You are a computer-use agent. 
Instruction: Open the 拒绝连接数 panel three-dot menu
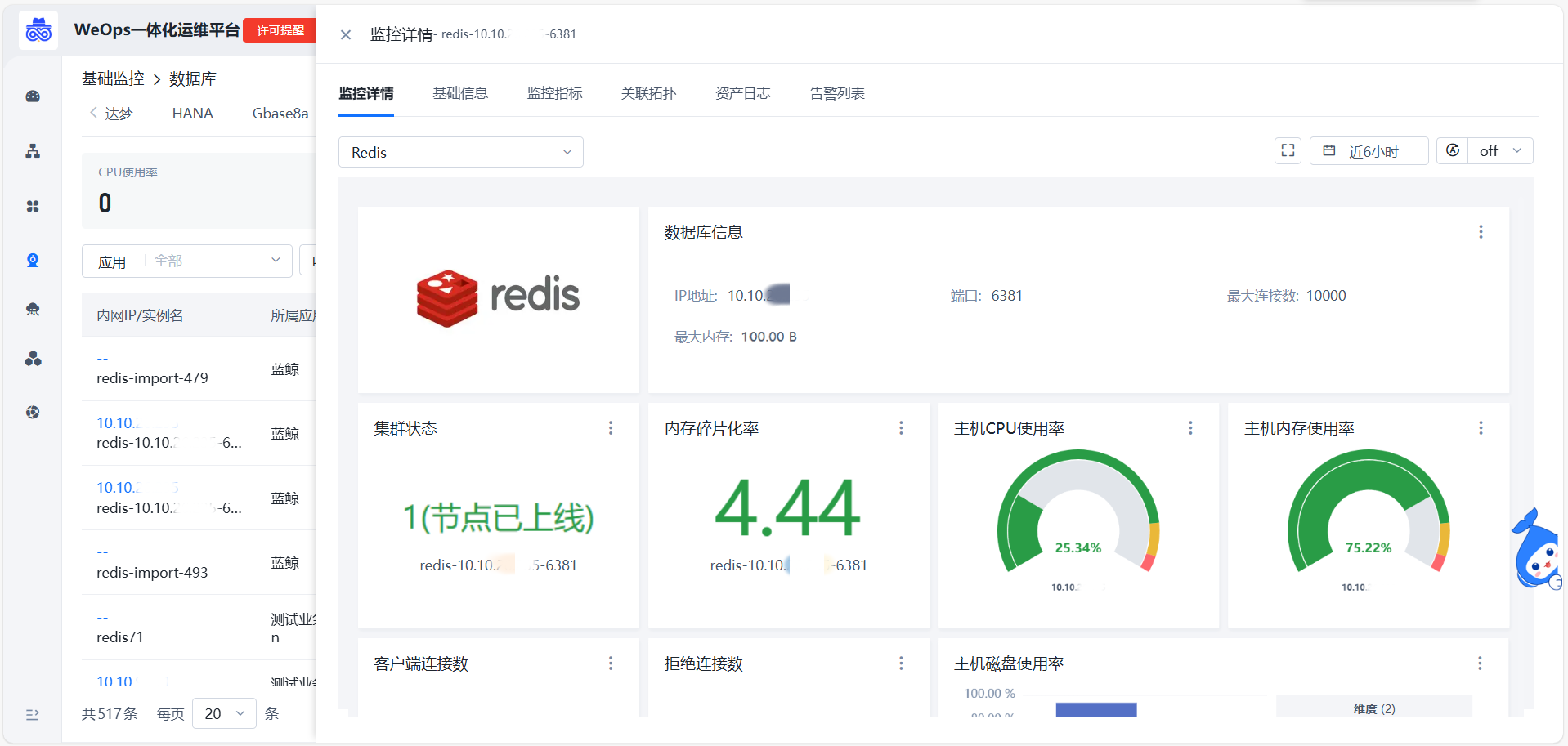(x=901, y=663)
